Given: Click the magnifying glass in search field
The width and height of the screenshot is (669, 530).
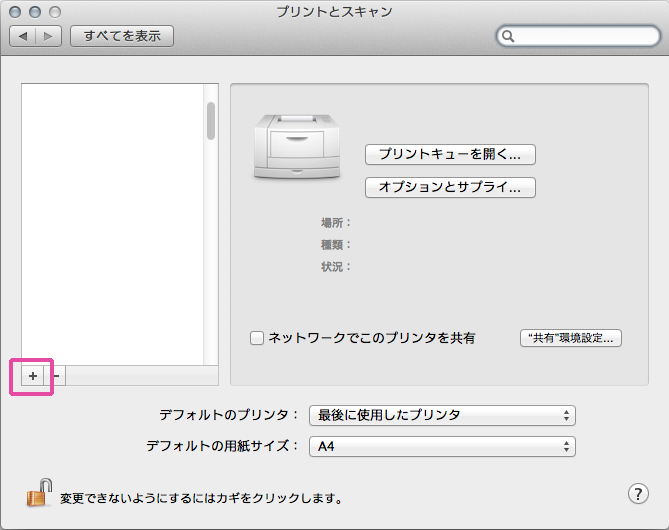Looking at the screenshot, I should tap(508, 37).
